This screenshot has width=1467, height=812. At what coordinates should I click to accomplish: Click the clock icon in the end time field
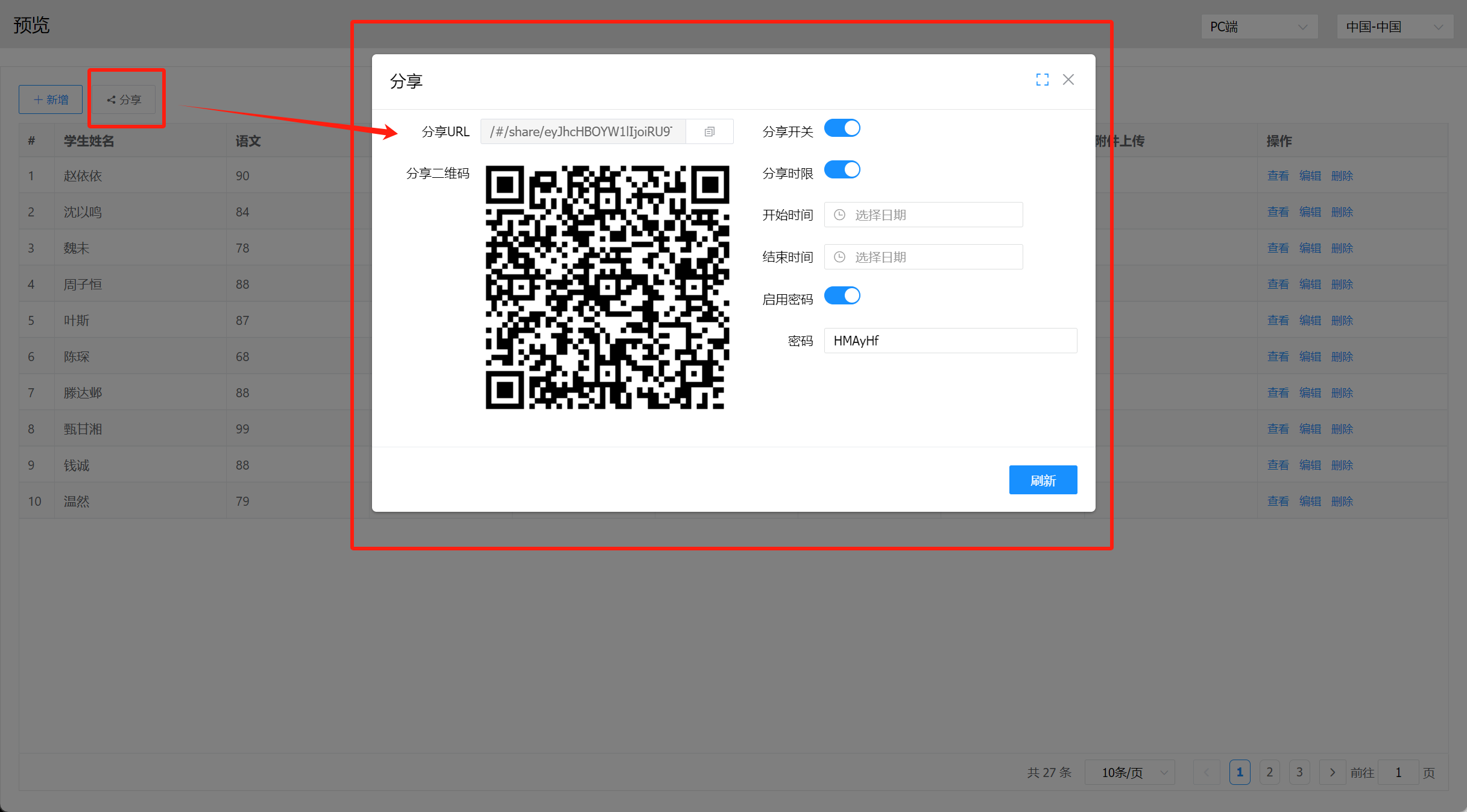click(839, 257)
